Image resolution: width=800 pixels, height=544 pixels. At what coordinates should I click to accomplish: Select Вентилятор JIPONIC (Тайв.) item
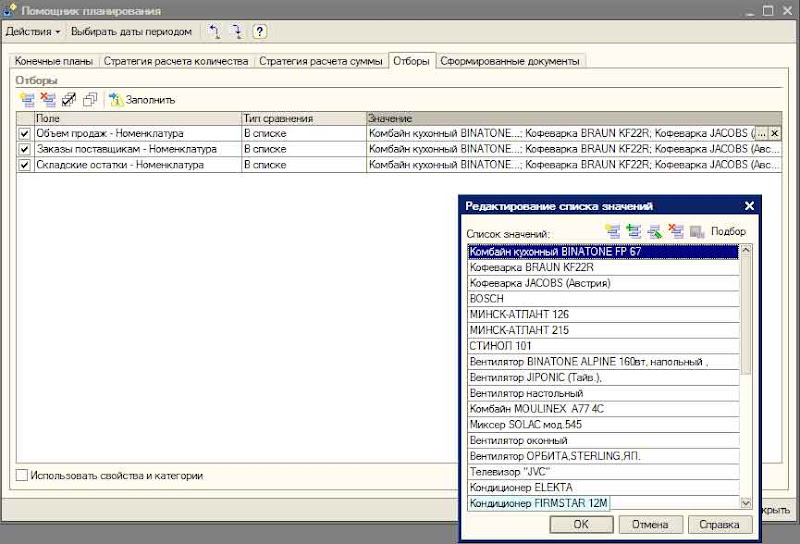point(603,378)
